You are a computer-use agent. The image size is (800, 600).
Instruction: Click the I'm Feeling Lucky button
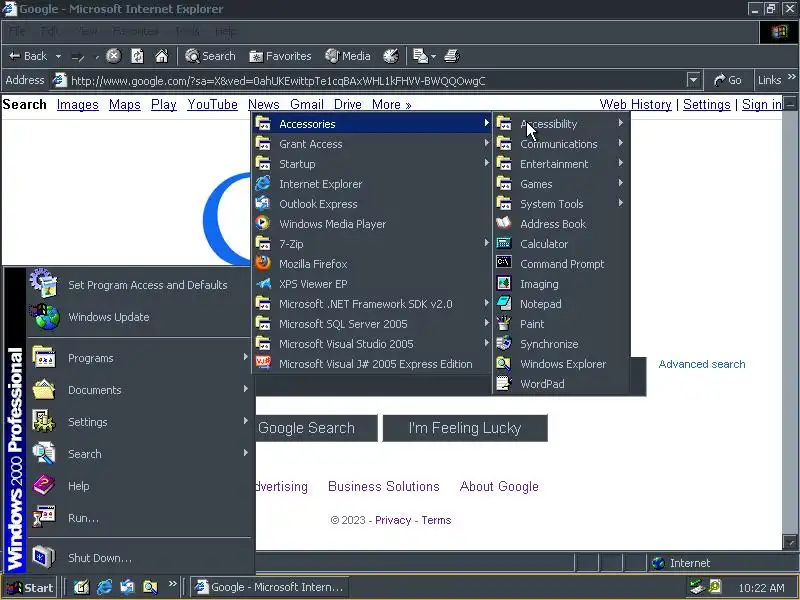pos(465,428)
